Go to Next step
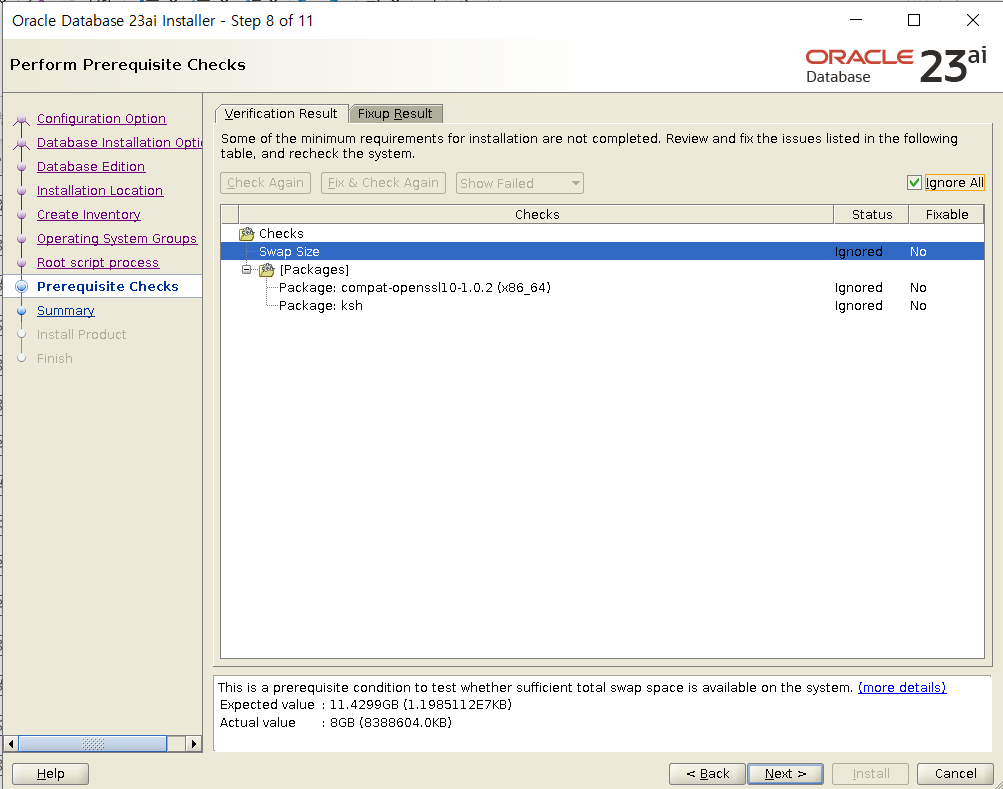 785,774
